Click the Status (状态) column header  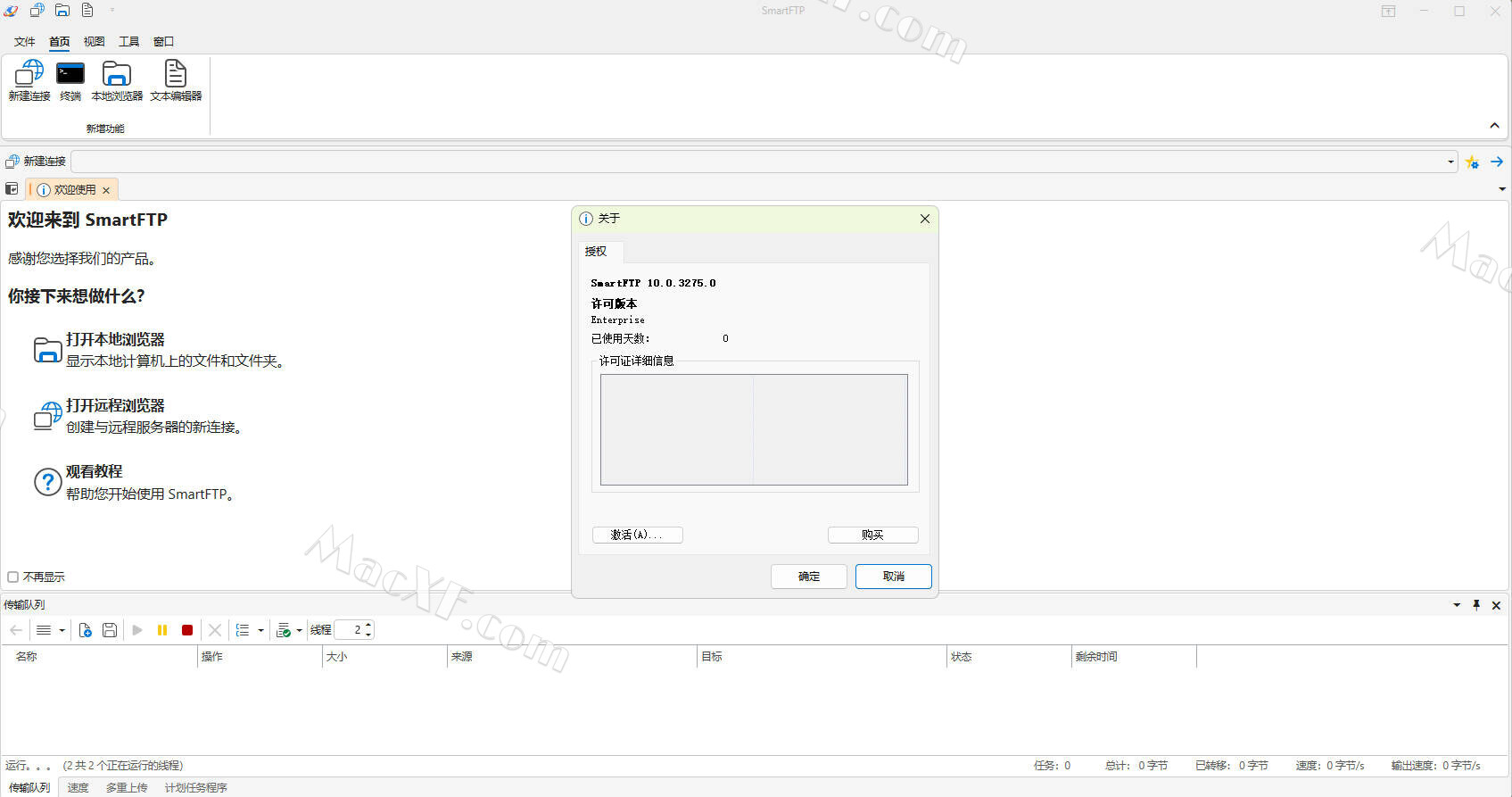coord(1009,657)
